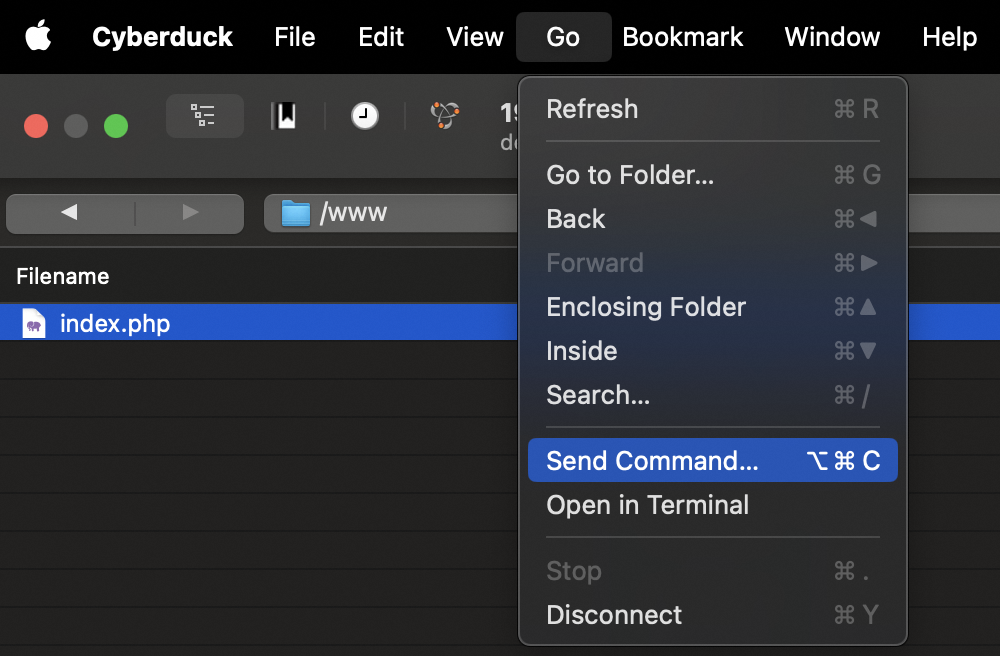Image resolution: width=1000 pixels, height=656 pixels.
Task: Disconnect from the server via menu
Action: (x=614, y=615)
